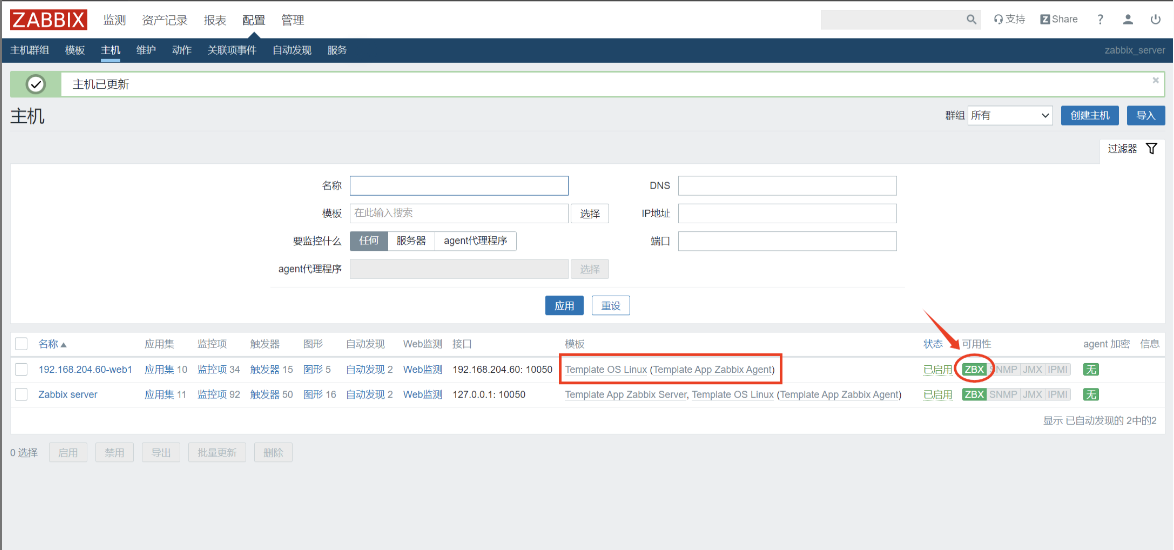Open the 群组 dropdown

(1010, 115)
